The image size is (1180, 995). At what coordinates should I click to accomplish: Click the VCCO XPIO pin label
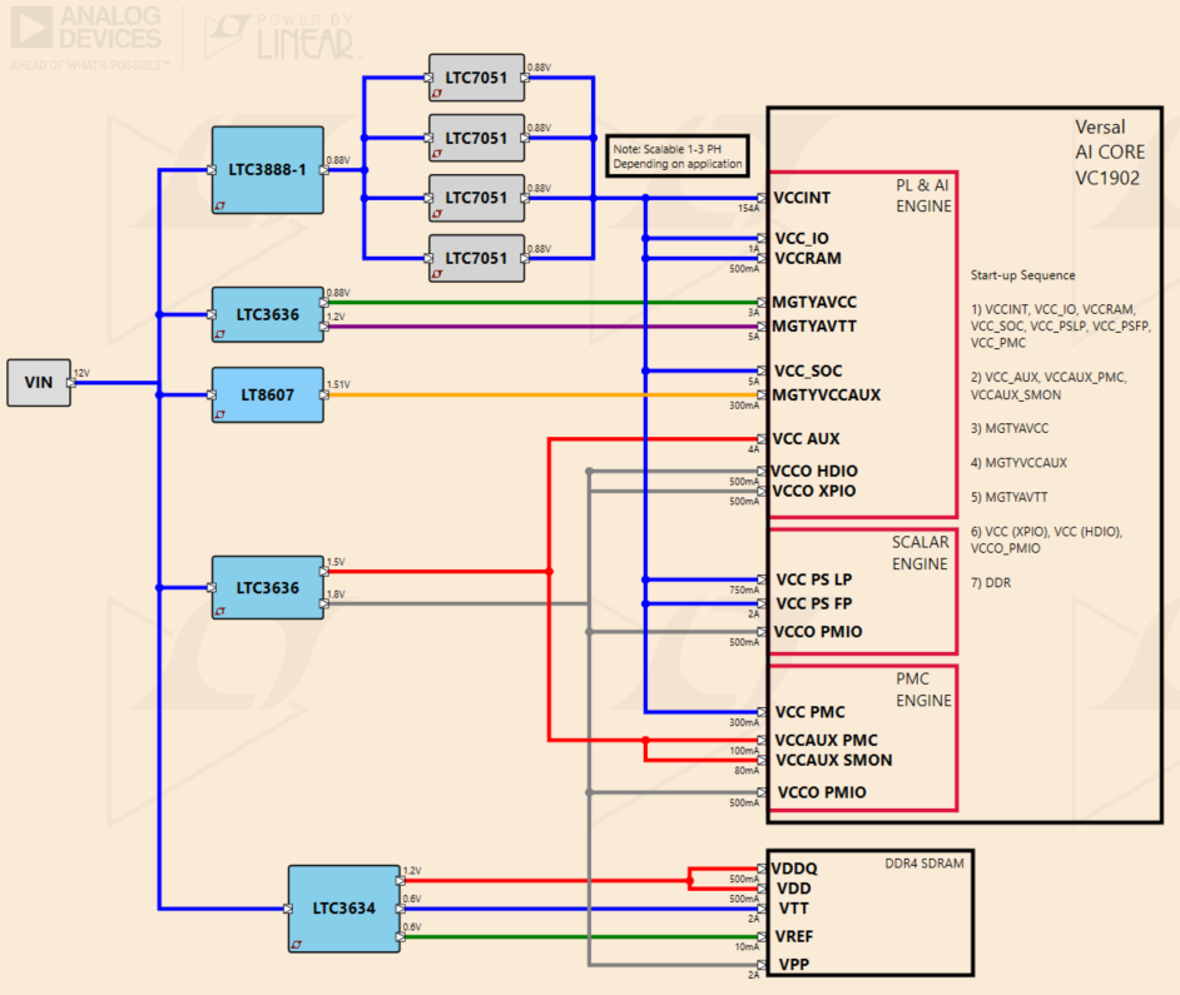tap(814, 491)
